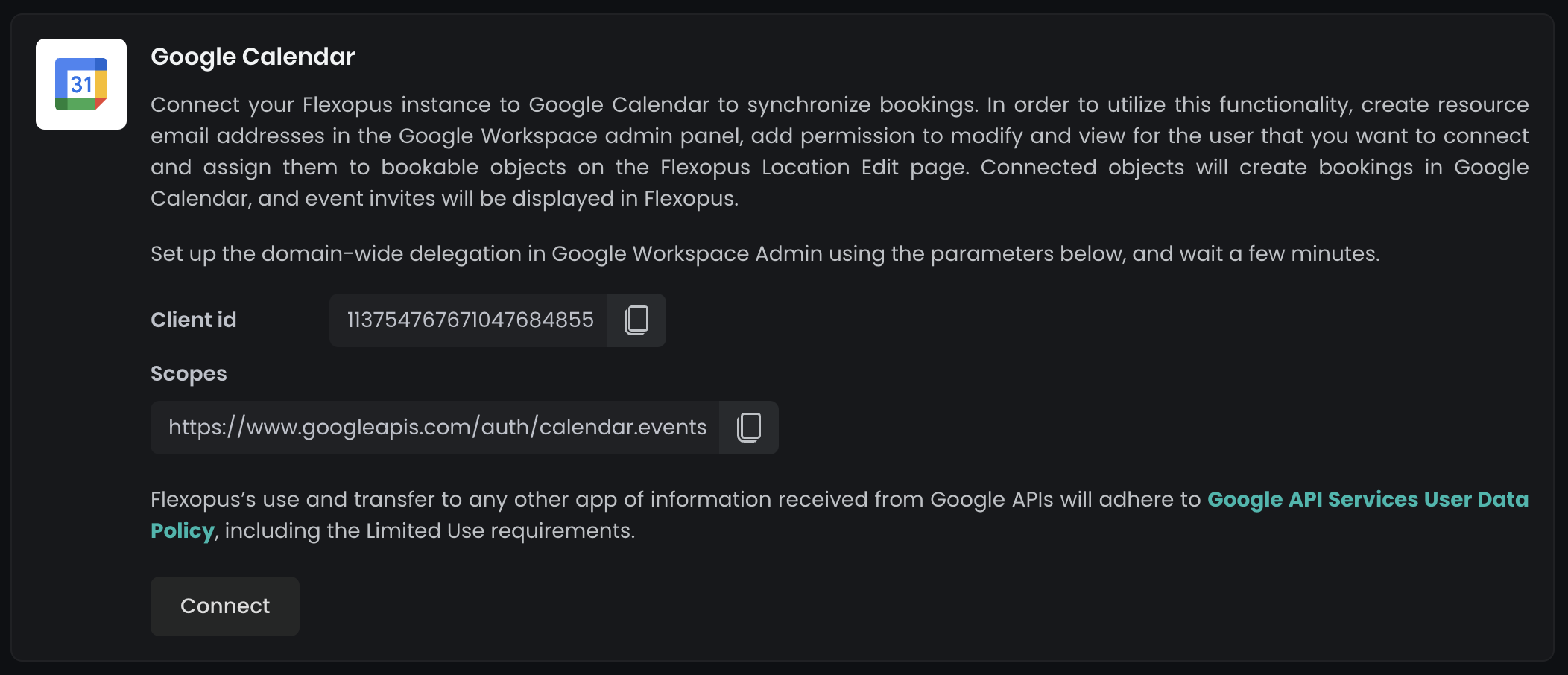Copy the Client id value

point(636,320)
